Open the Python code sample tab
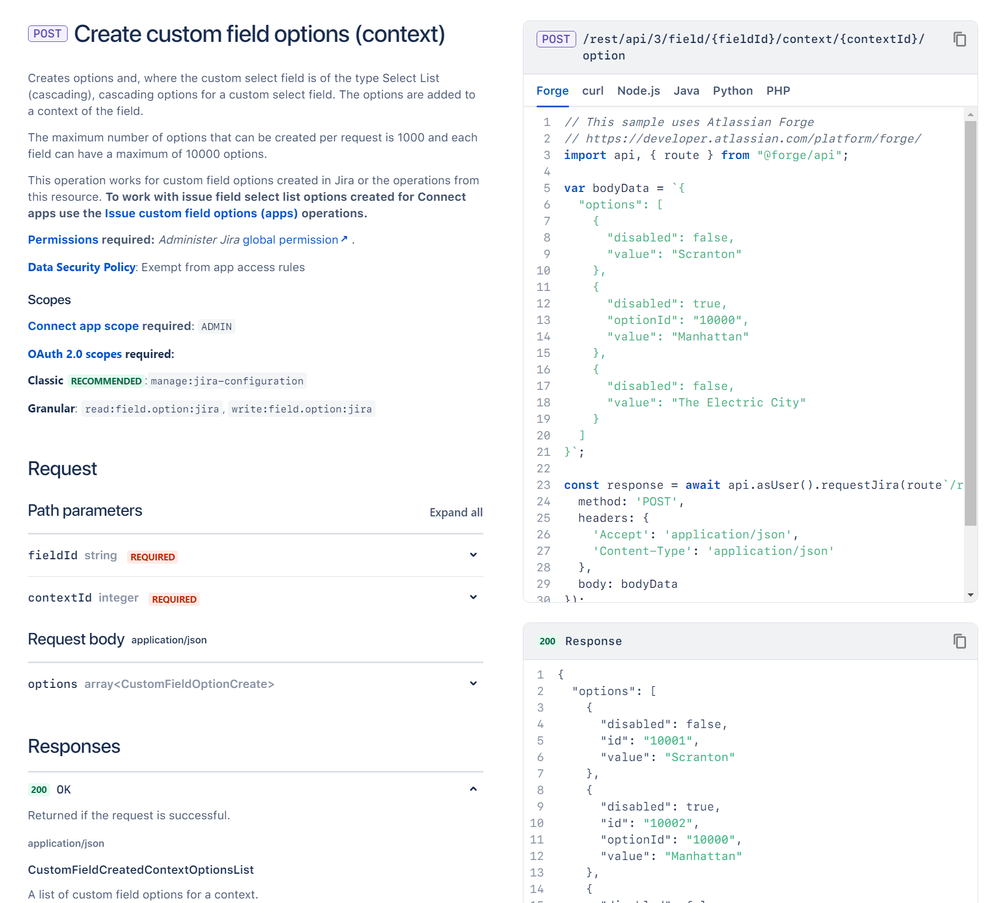Image resolution: width=999 pixels, height=903 pixels. [x=733, y=91]
